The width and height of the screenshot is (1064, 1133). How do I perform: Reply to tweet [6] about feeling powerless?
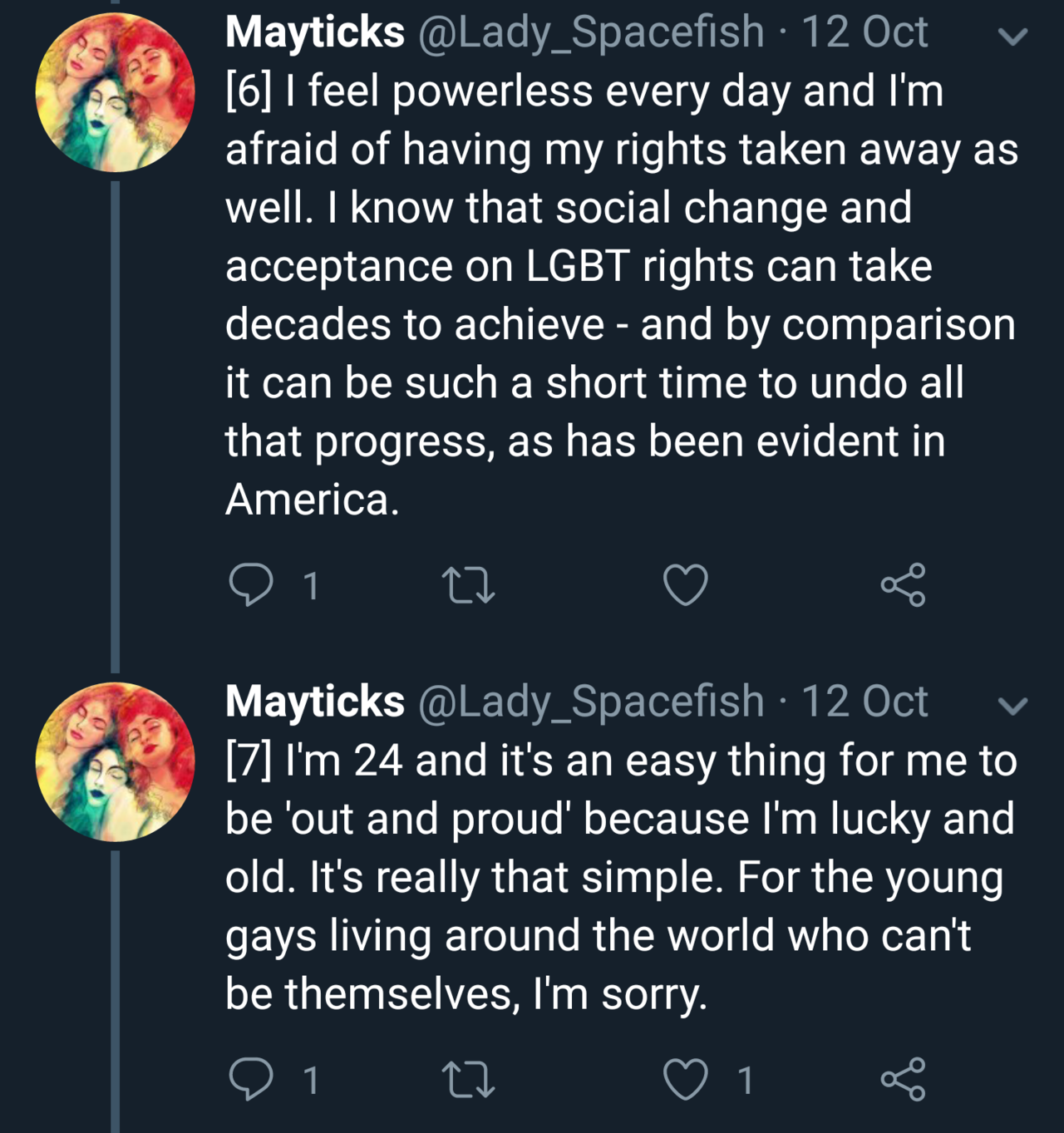[x=250, y=584]
